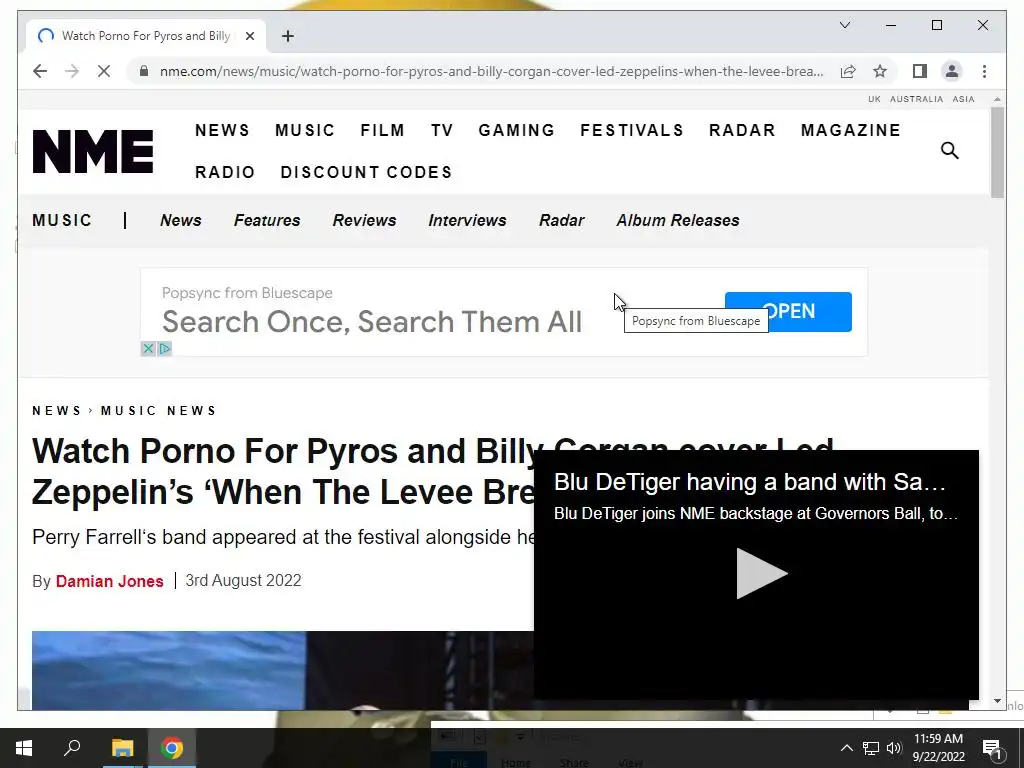Open the MAGAZINE section
This screenshot has width=1024, height=768.
coord(850,130)
